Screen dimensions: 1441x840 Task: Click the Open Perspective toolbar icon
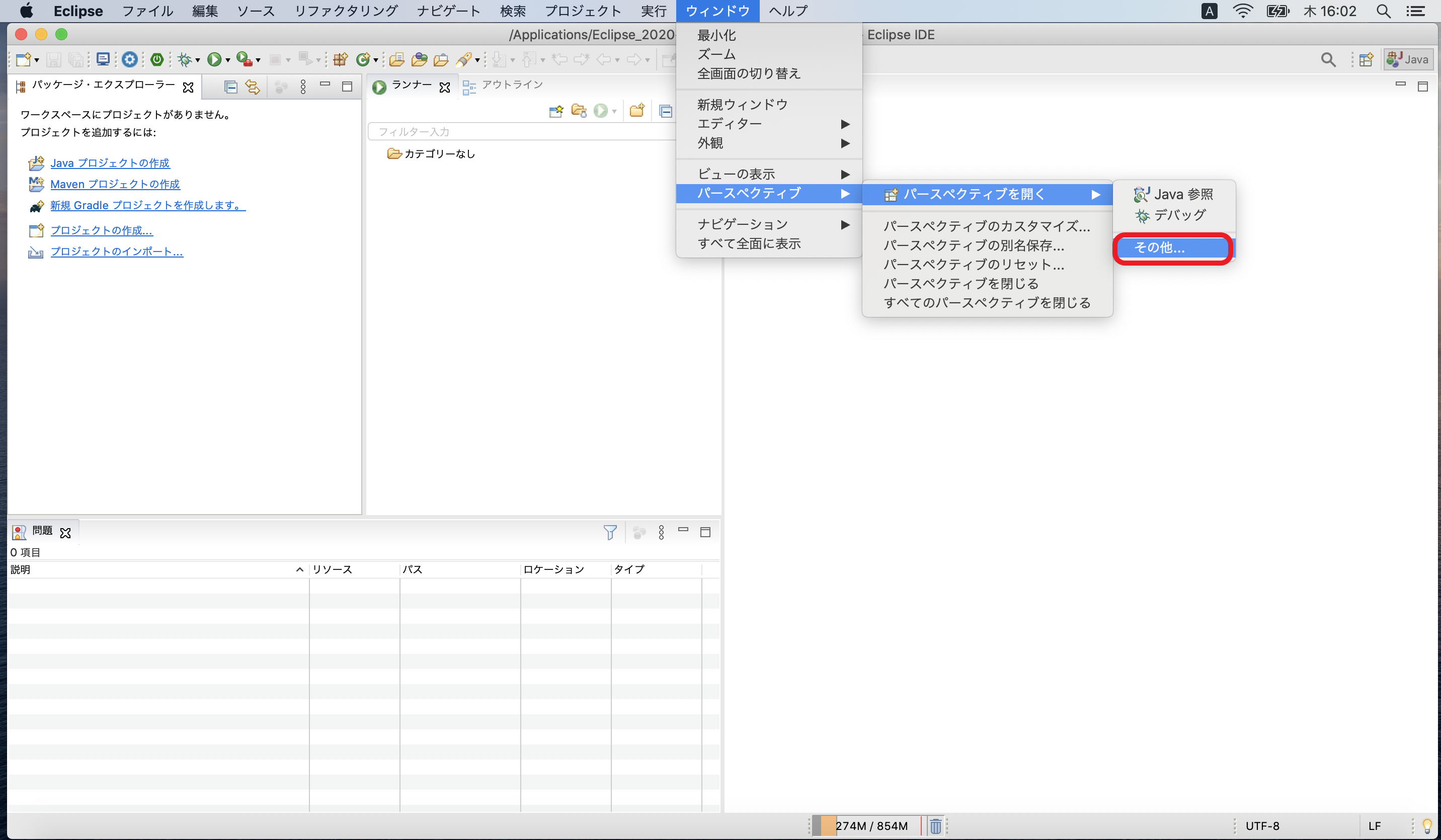tap(1366, 59)
